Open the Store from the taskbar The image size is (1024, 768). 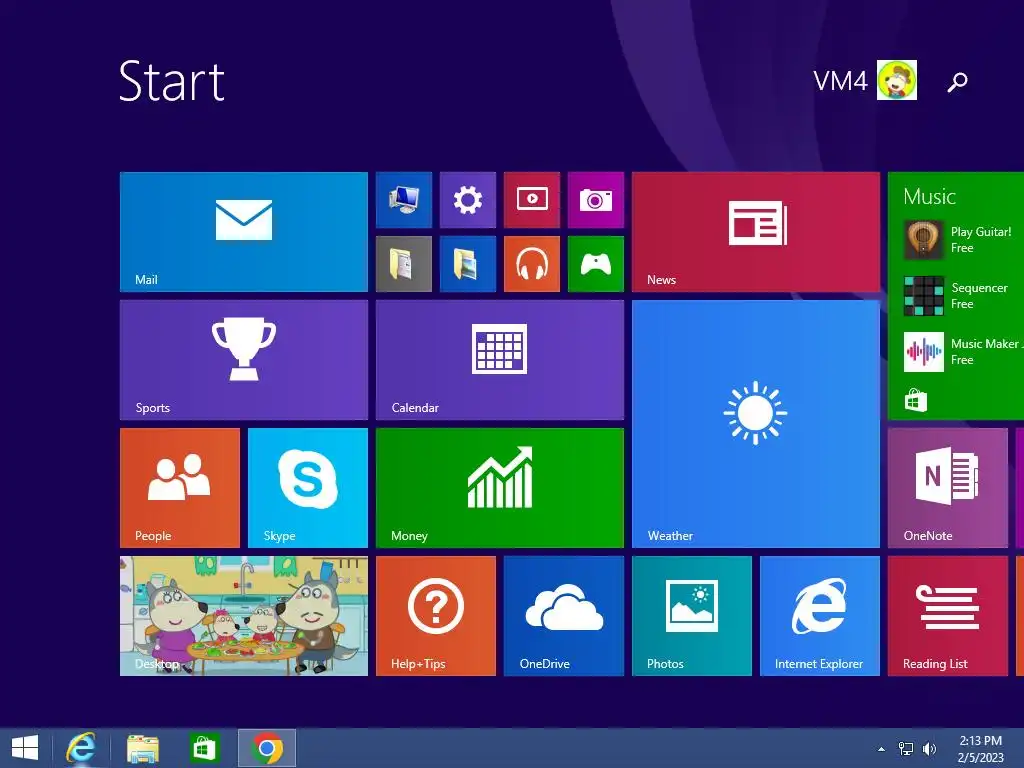203,748
